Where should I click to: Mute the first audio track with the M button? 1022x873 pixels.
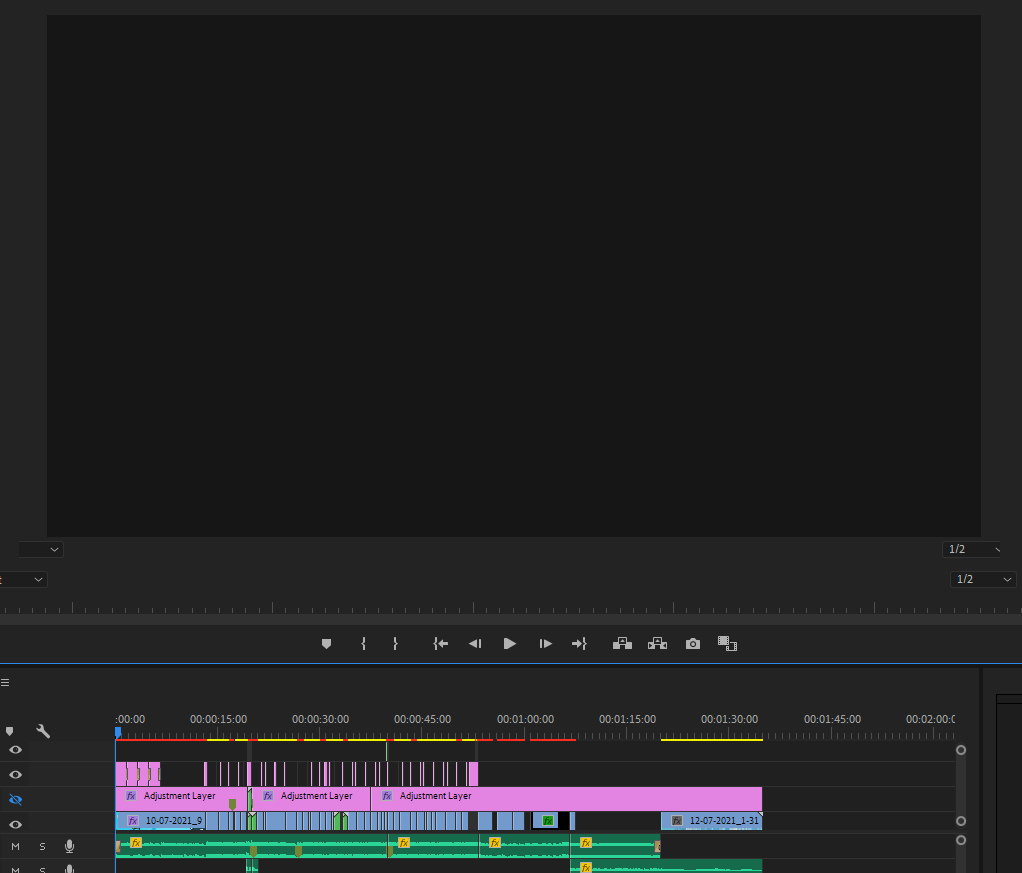pyautogui.click(x=16, y=845)
